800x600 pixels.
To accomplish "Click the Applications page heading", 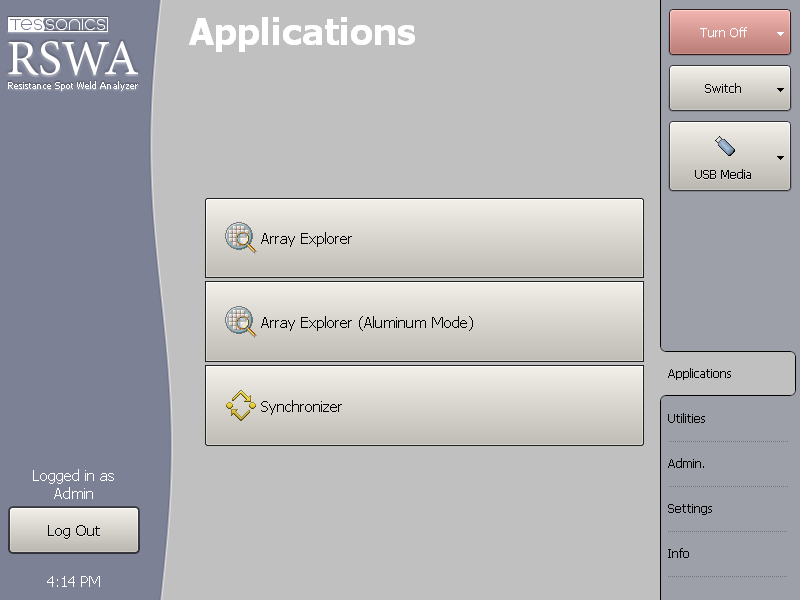I will (x=302, y=34).
